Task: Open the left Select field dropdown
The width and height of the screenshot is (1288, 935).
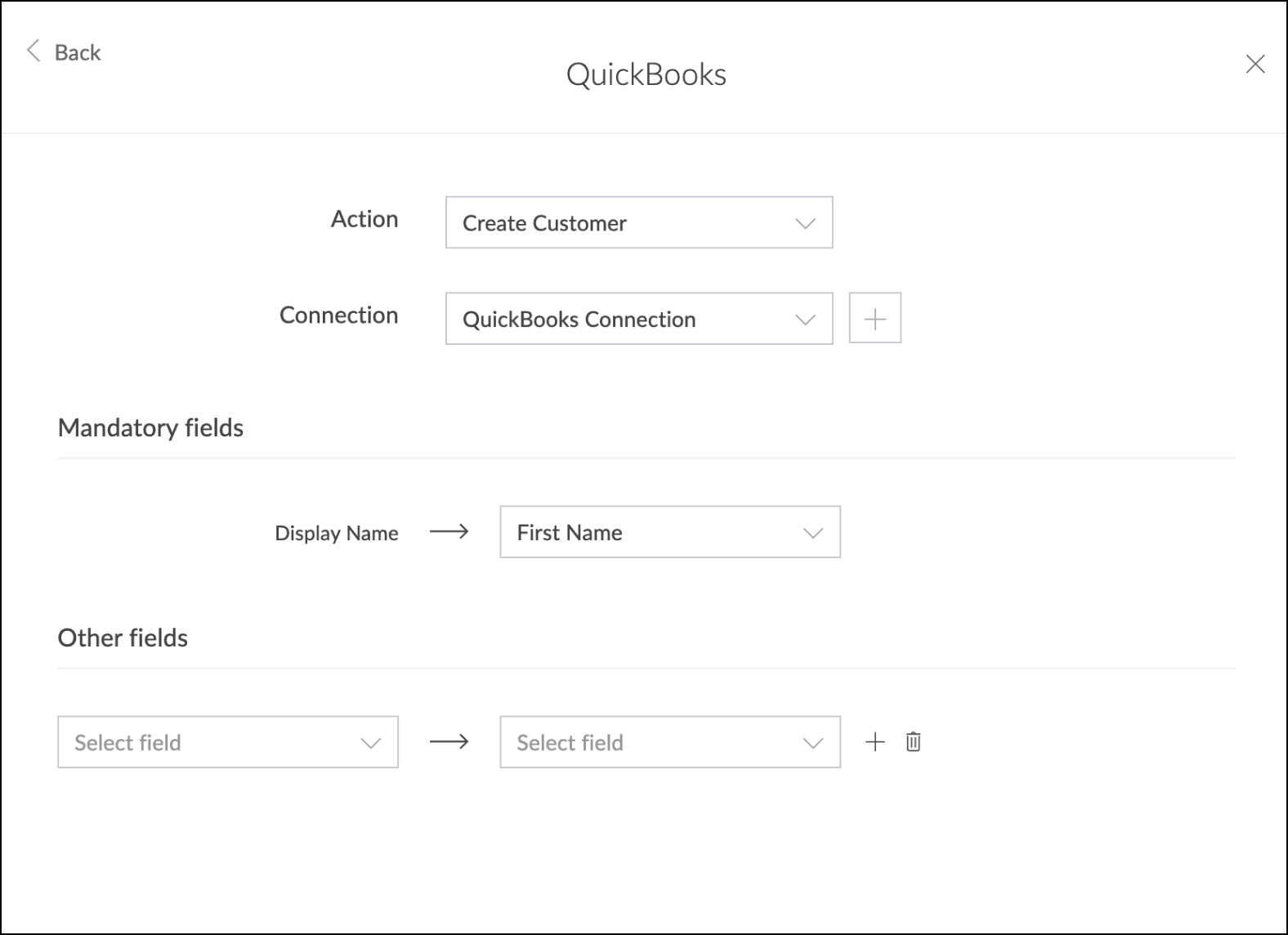Action: tap(228, 742)
